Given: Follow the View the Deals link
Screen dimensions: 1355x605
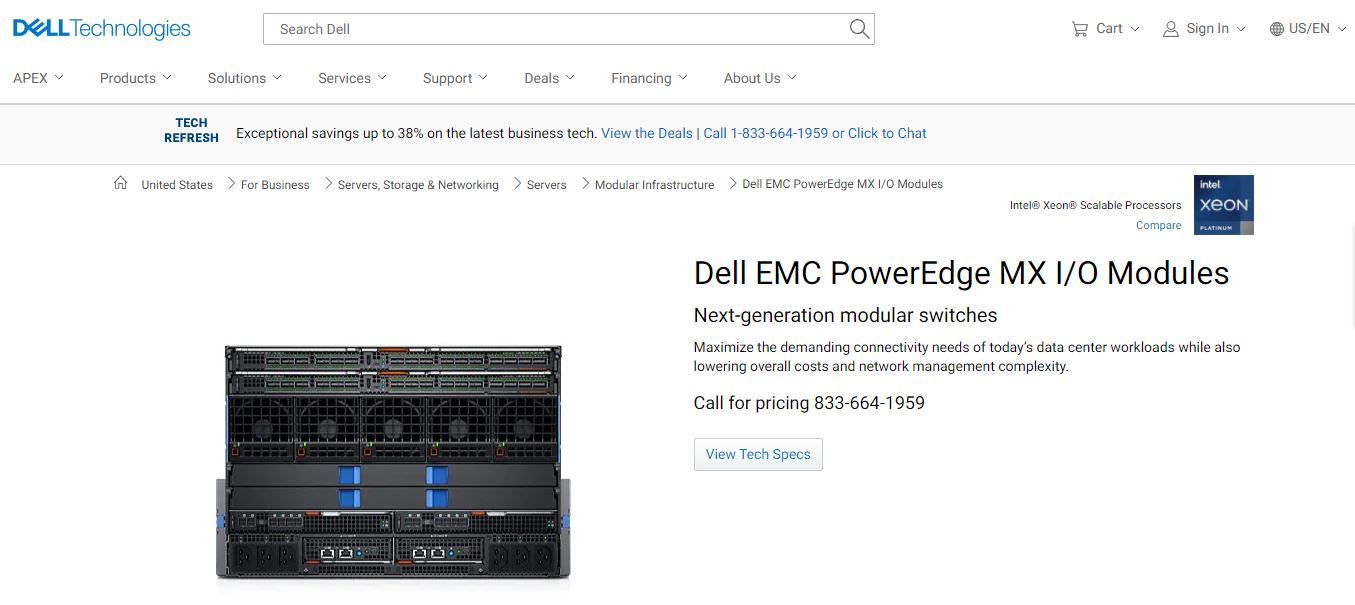Looking at the screenshot, I should tap(647, 133).
